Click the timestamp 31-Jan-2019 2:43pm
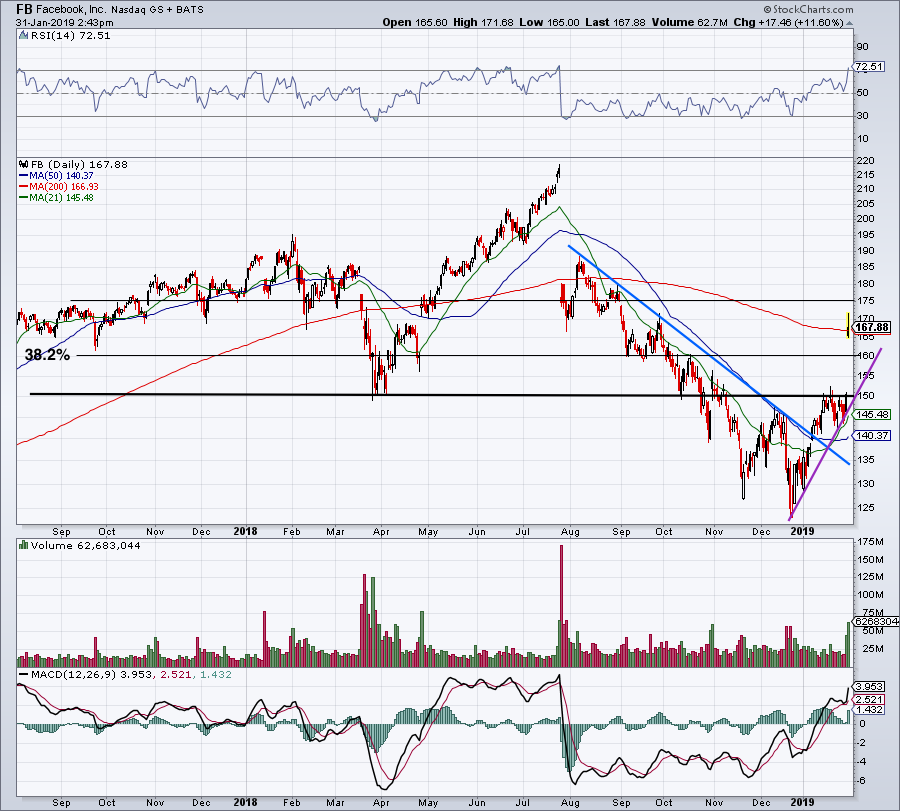The height and width of the screenshot is (811, 900). (64, 23)
